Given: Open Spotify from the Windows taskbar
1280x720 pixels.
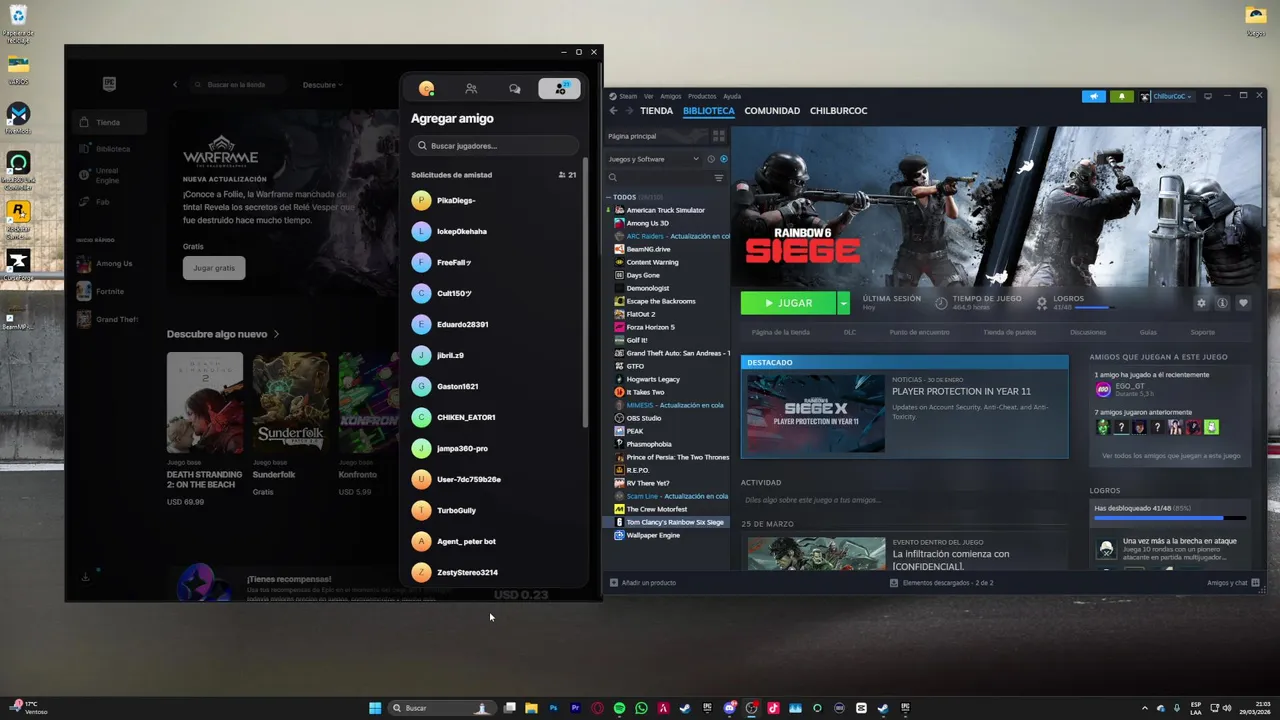Looking at the screenshot, I should tap(619, 708).
